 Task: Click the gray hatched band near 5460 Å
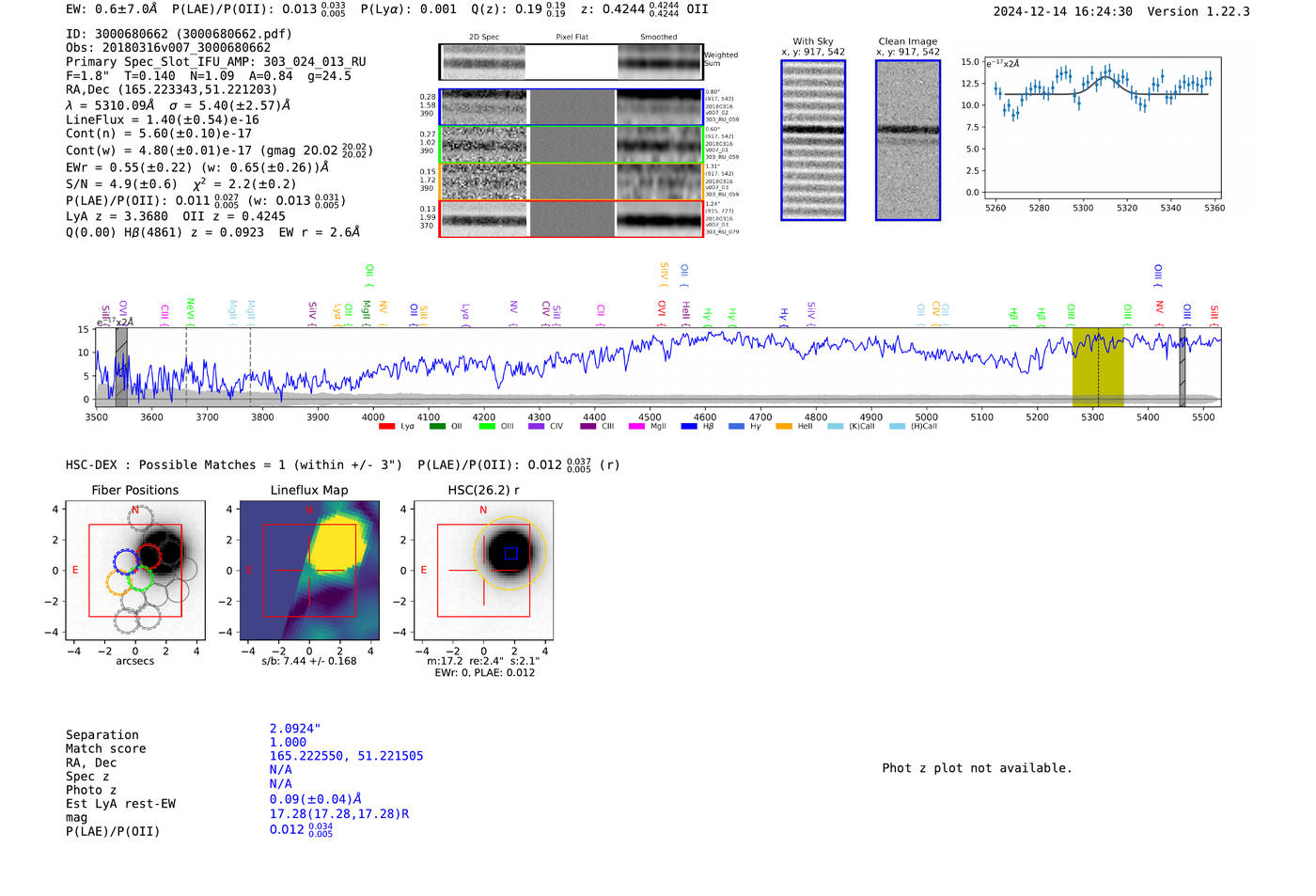tap(1183, 367)
